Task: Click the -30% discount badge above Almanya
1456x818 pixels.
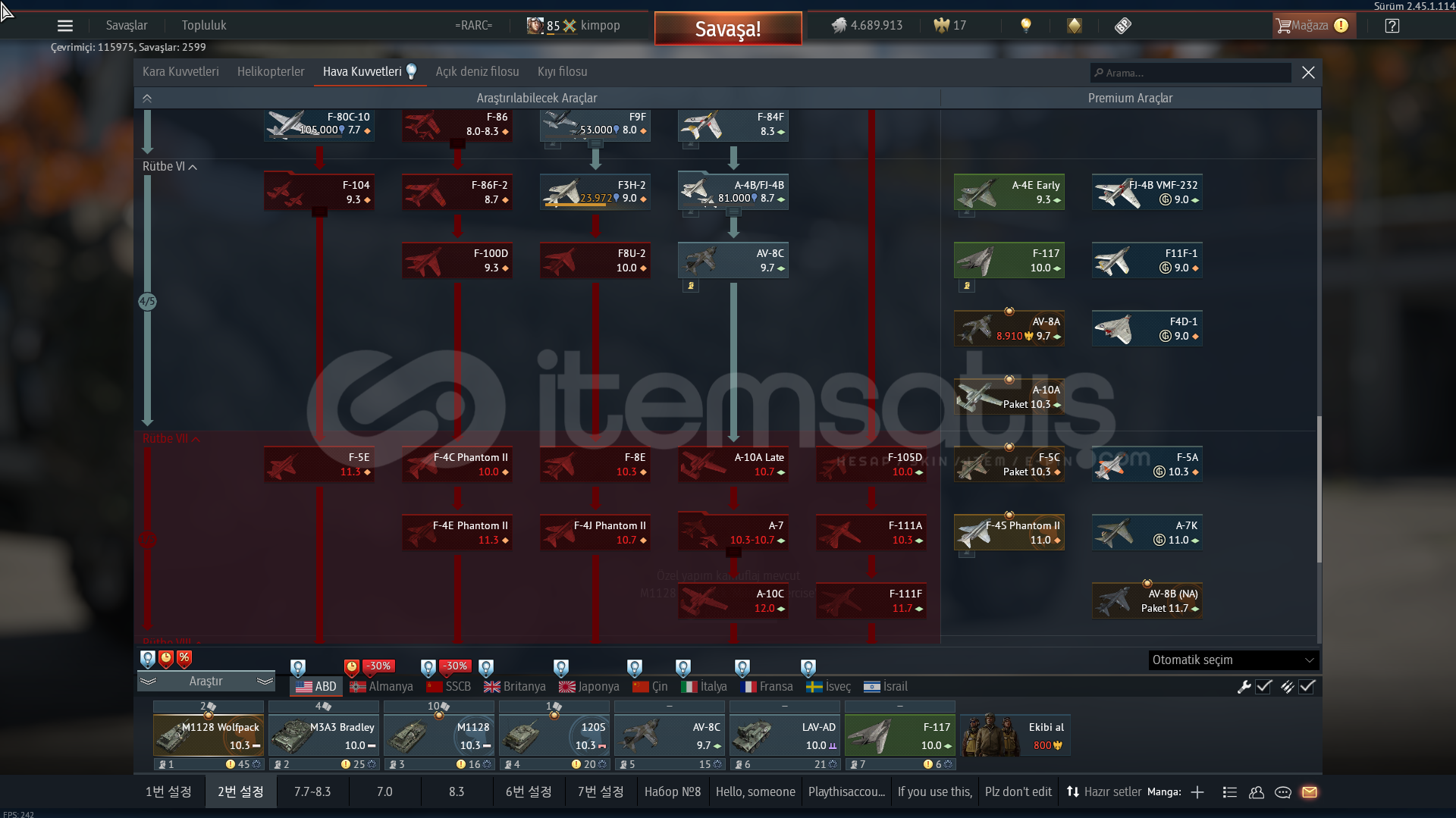Action: [x=379, y=666]
